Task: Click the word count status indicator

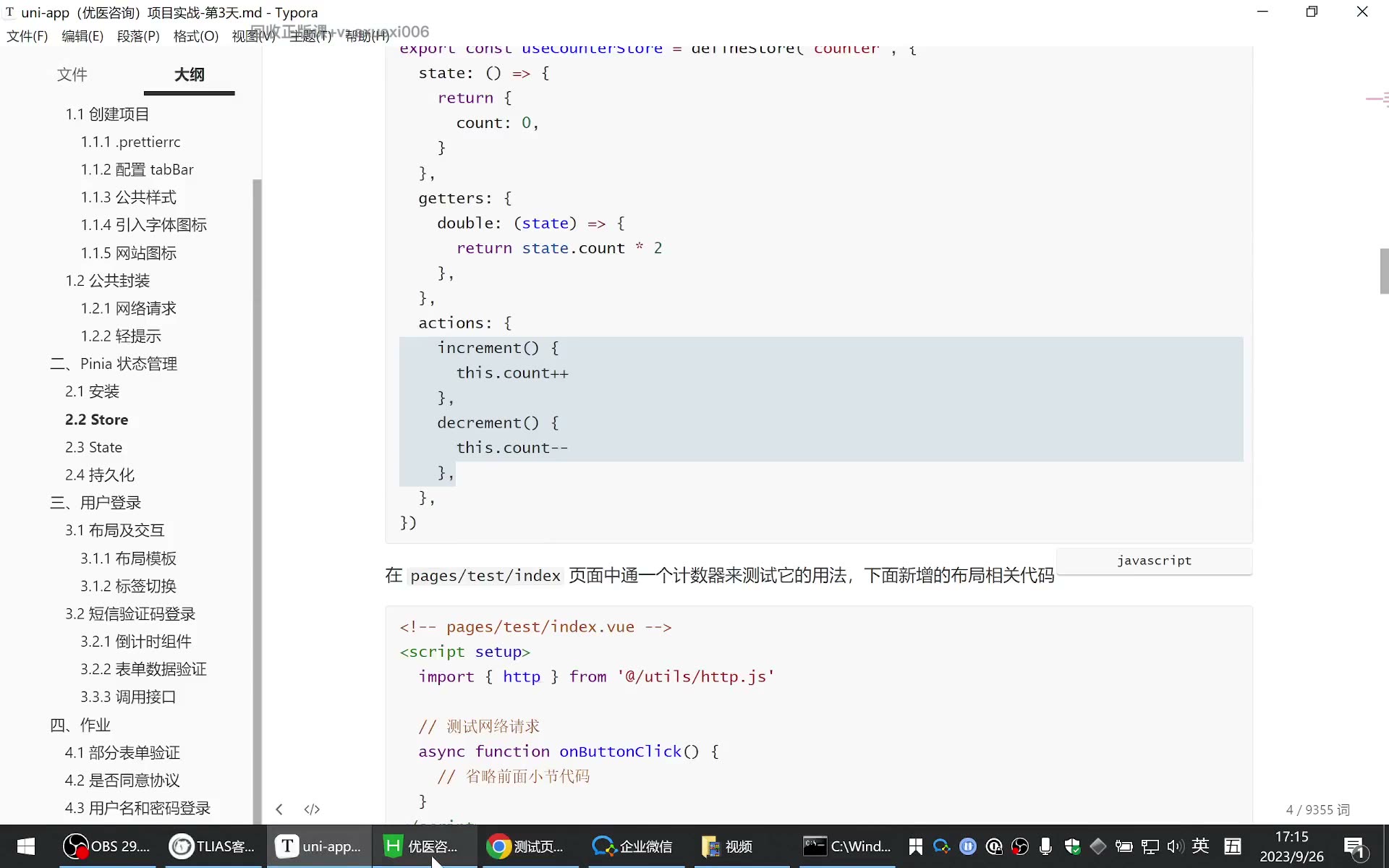Action: coord(1317,809)
